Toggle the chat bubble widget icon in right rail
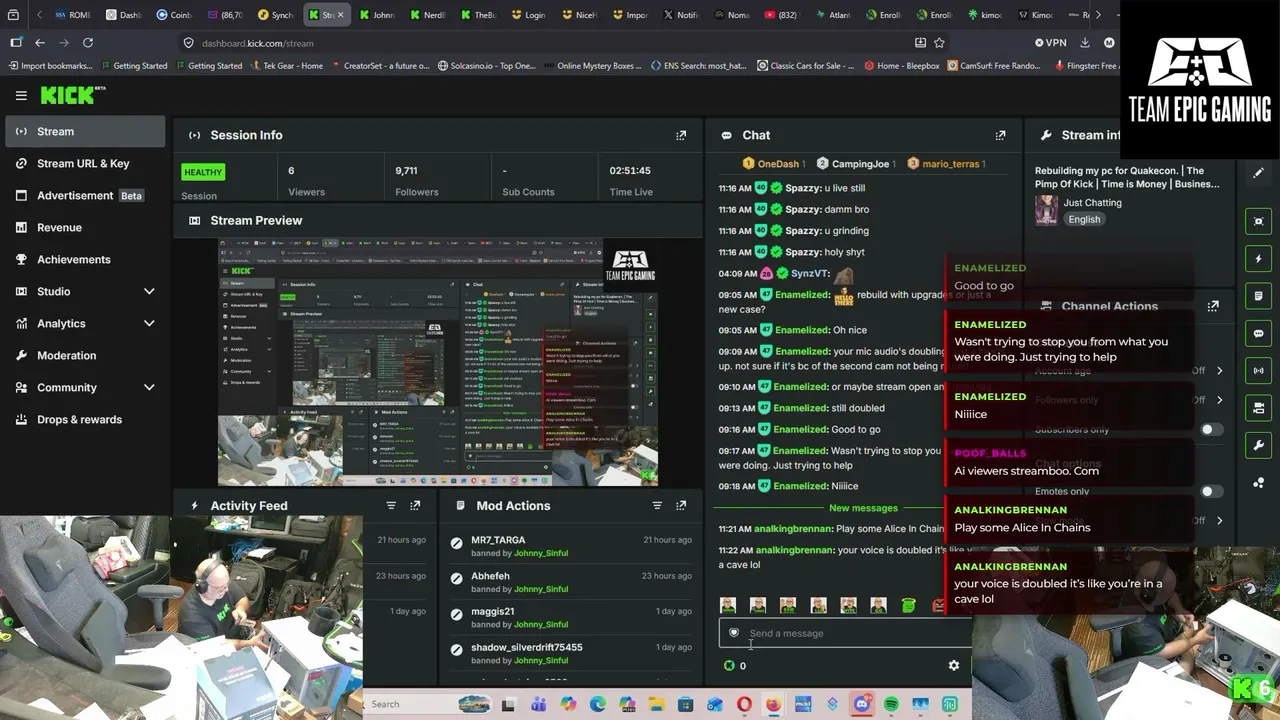This screenshot has height=720, width=1280. tap(1258, 333)
